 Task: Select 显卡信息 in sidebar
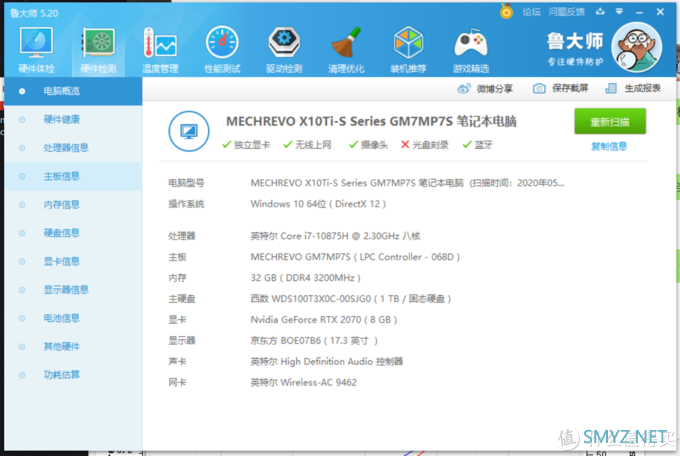73,261
